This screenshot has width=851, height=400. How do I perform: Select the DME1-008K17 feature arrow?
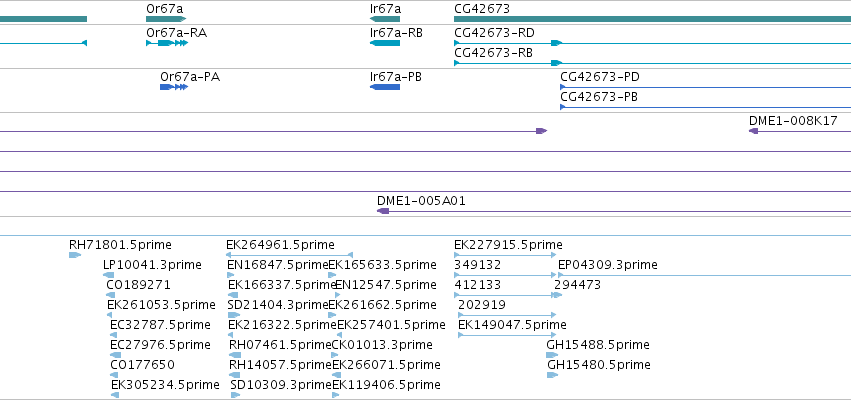[x=753, y=131]
